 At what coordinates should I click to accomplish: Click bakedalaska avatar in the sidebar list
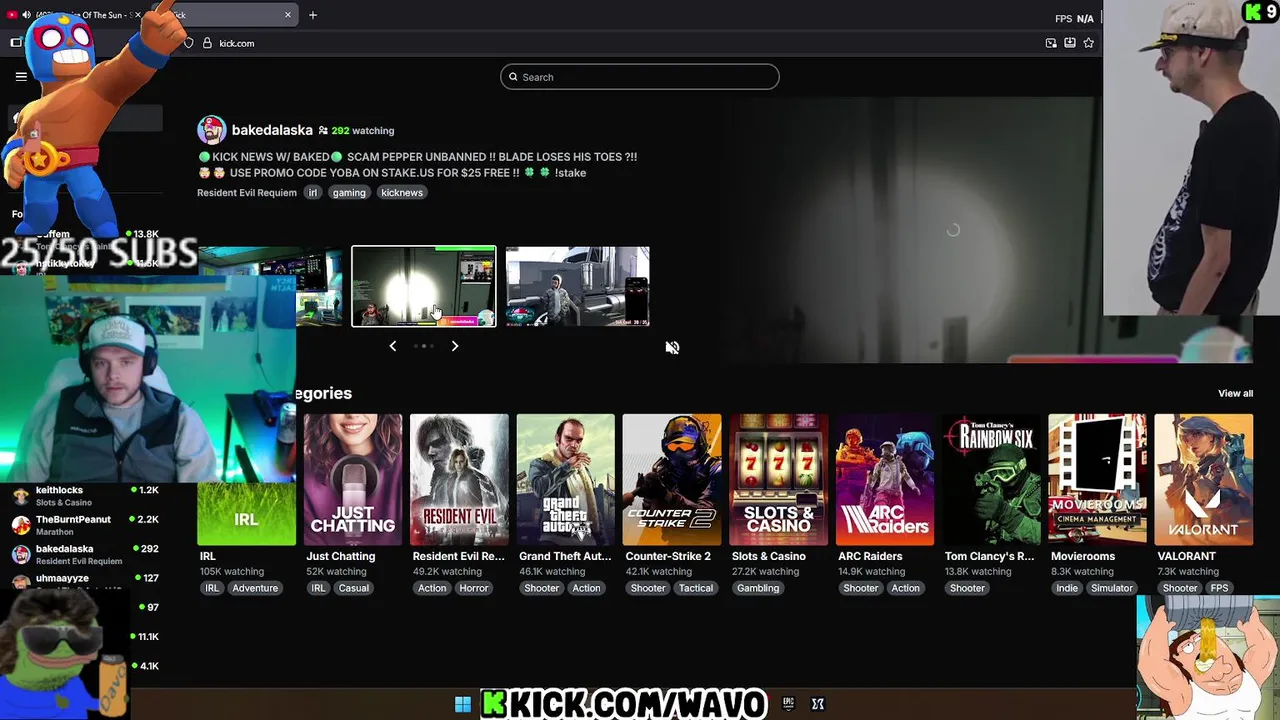tap(21, 554)
